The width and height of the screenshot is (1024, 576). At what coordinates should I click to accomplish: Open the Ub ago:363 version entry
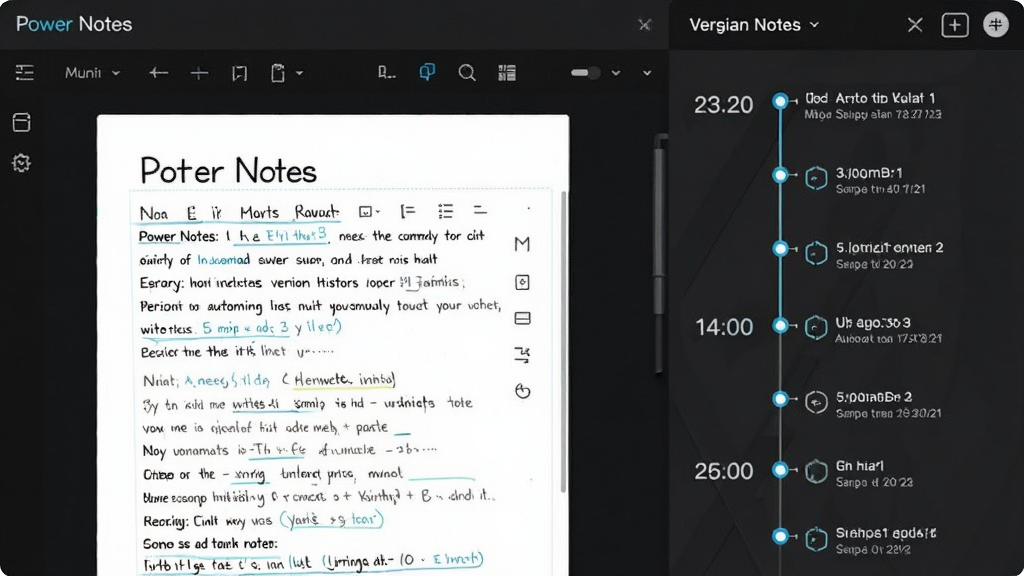[x=888, y=330]
